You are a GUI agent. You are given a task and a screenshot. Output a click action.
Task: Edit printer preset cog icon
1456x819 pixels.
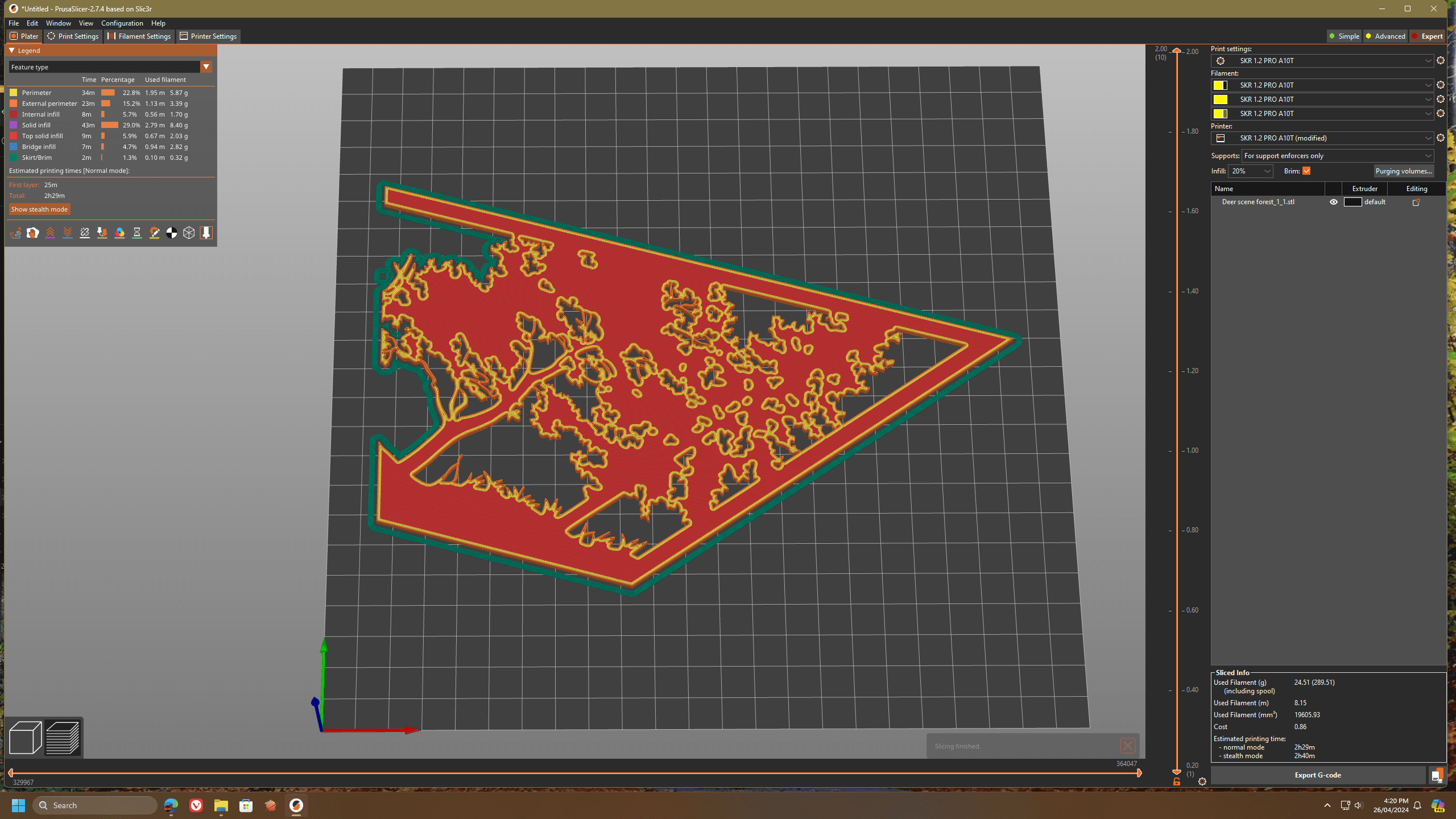[x=1441, y=138]
